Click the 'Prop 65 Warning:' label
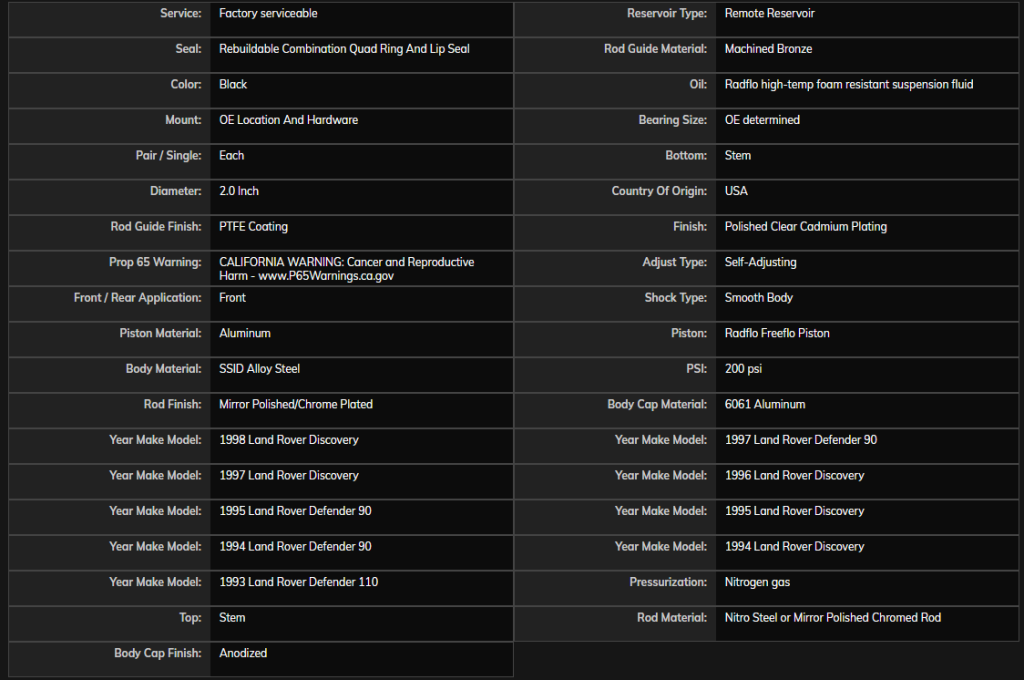This screenshot has height=680, width=1024. coord(155,262)
